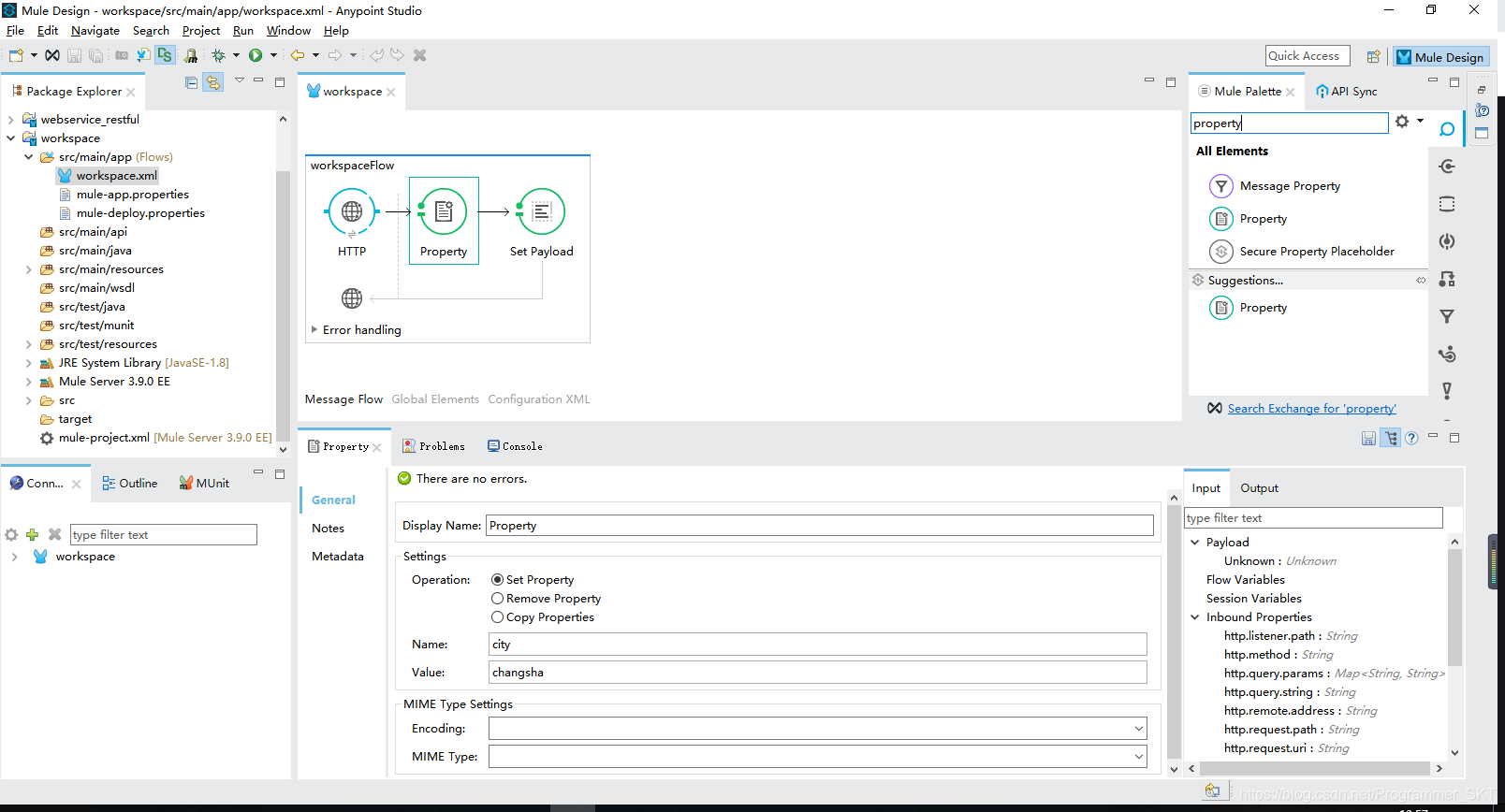Click the Mule Palette search box
This screenshot has height=812, width=1505.
pyautogui.click(x=1289, y=123)
